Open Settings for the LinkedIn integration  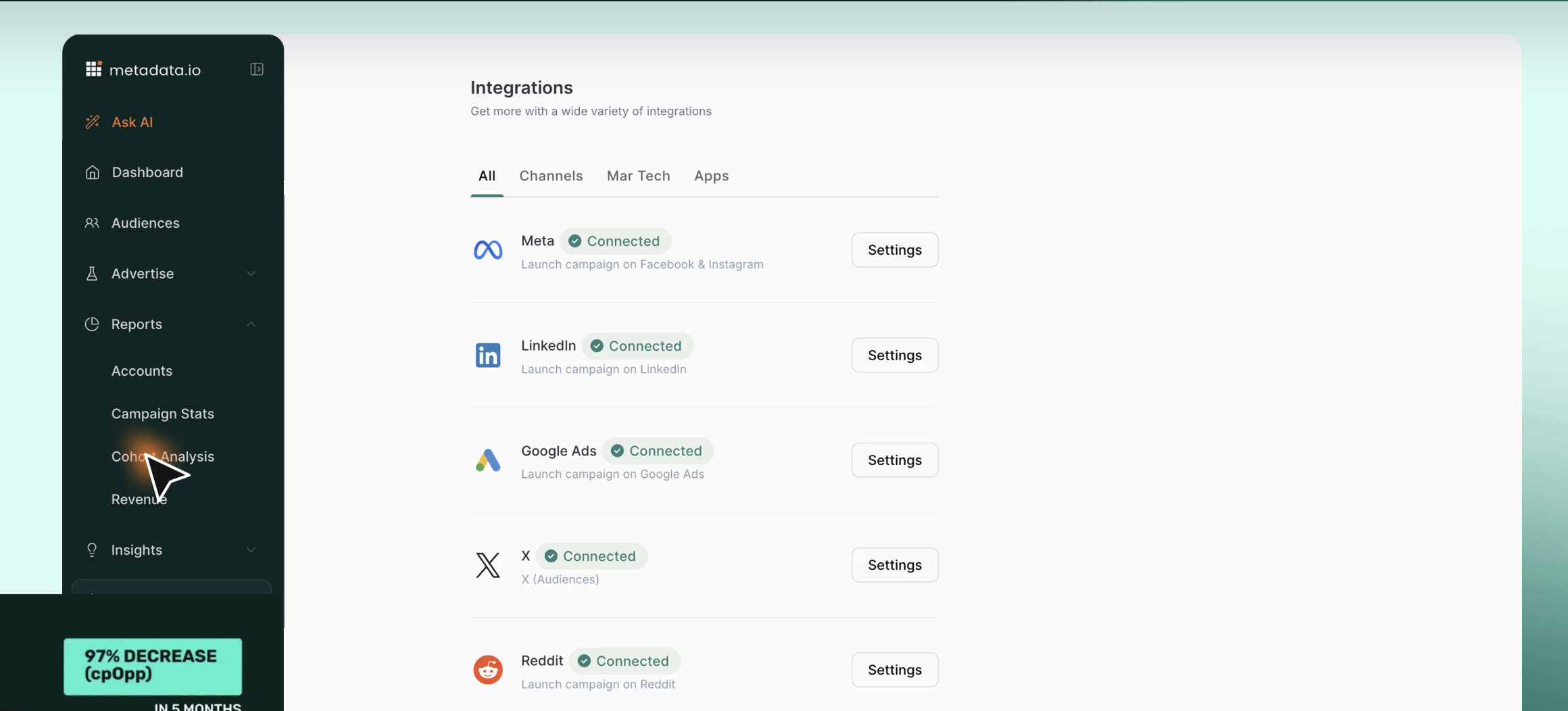click(894, 355)
